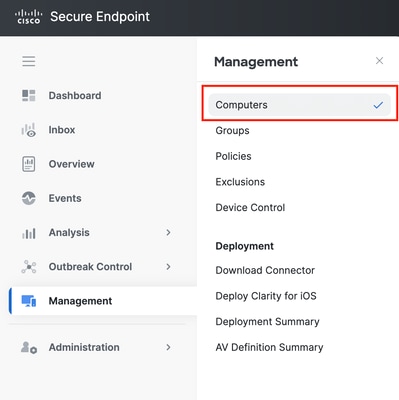Open Groups from Management menu

coord(232,130)
